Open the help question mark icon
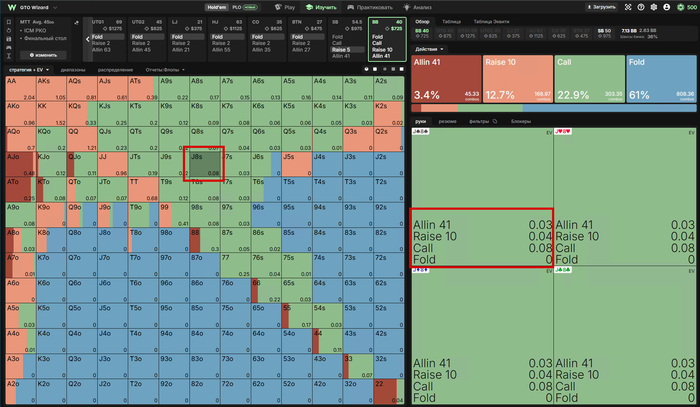 click(x=641, y=7)
